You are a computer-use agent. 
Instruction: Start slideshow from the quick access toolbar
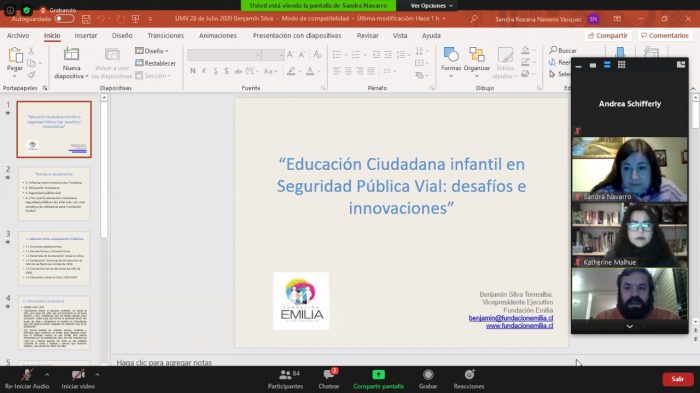136,19
